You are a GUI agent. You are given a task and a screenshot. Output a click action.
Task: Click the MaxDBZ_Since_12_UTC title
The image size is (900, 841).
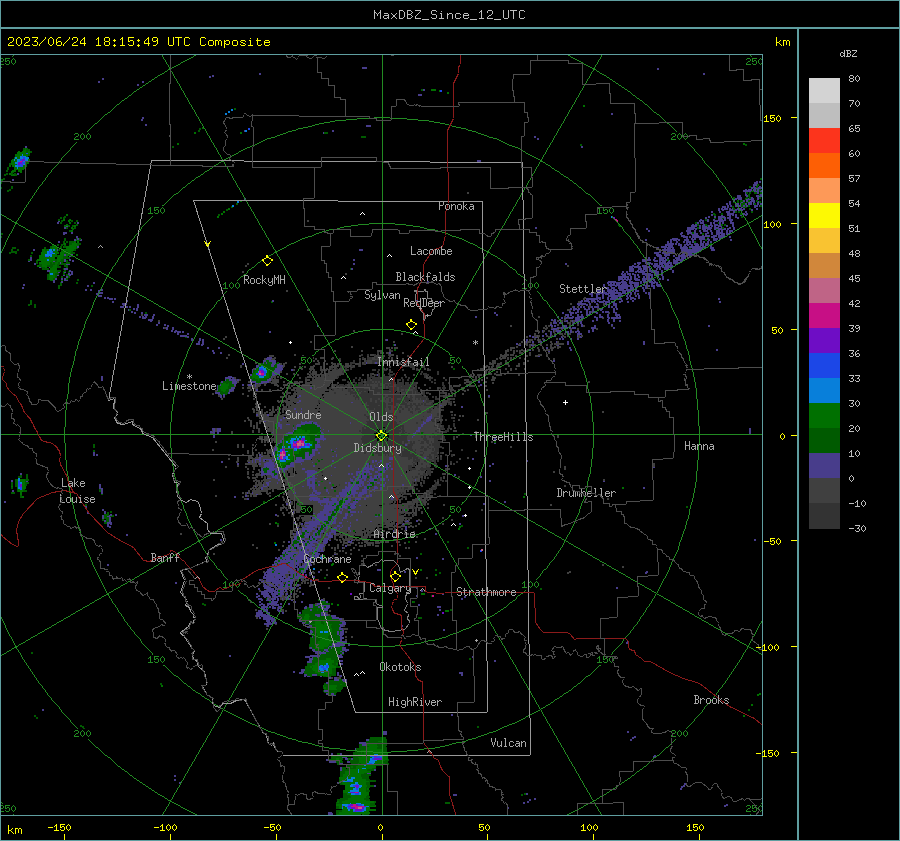449,15
